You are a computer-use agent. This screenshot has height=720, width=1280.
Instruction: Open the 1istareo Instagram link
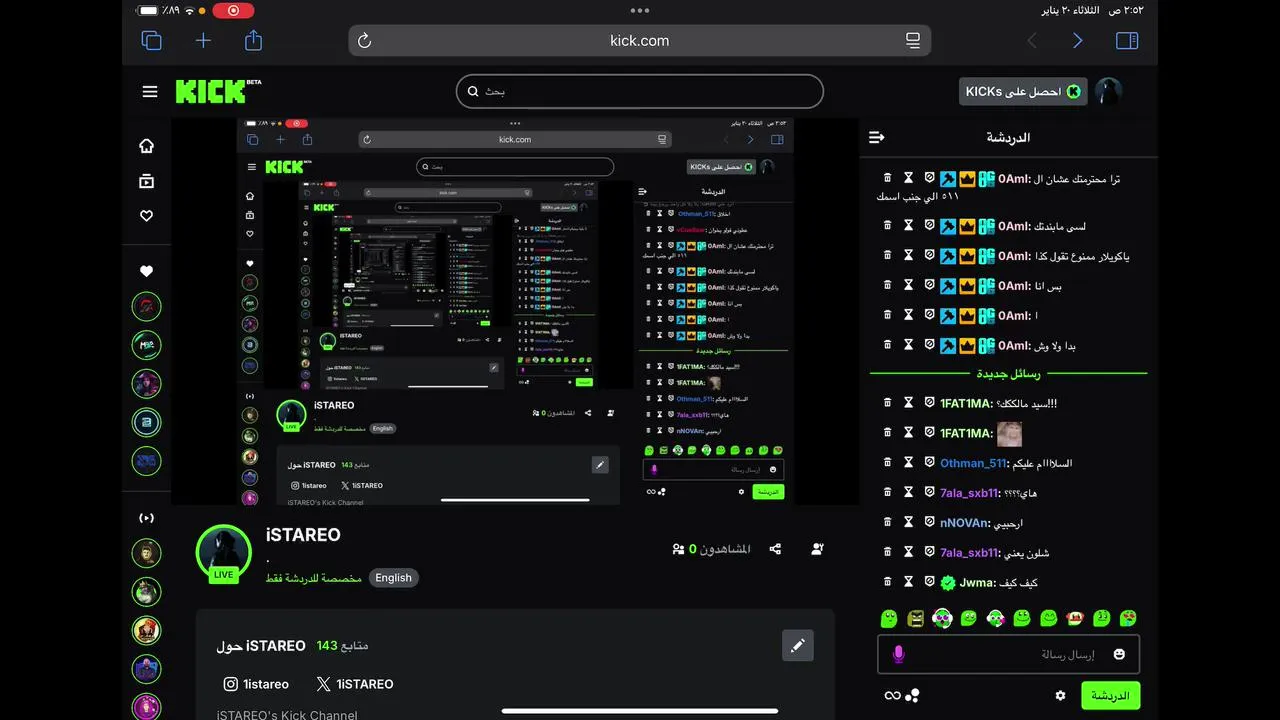pyautogui.click(x=256, y=684)
